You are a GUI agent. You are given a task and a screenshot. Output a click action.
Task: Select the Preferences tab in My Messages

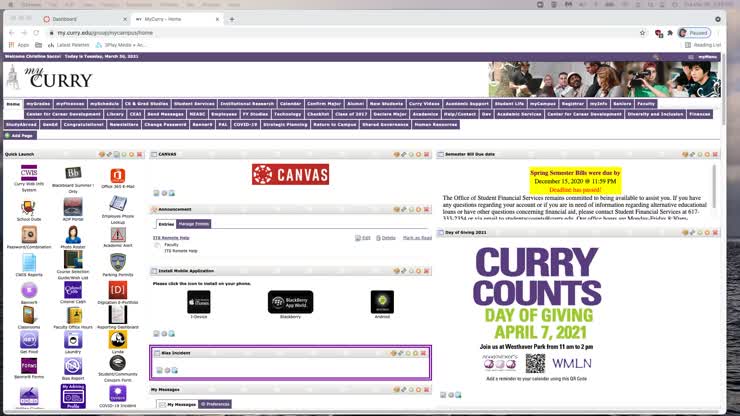point(215,404)
